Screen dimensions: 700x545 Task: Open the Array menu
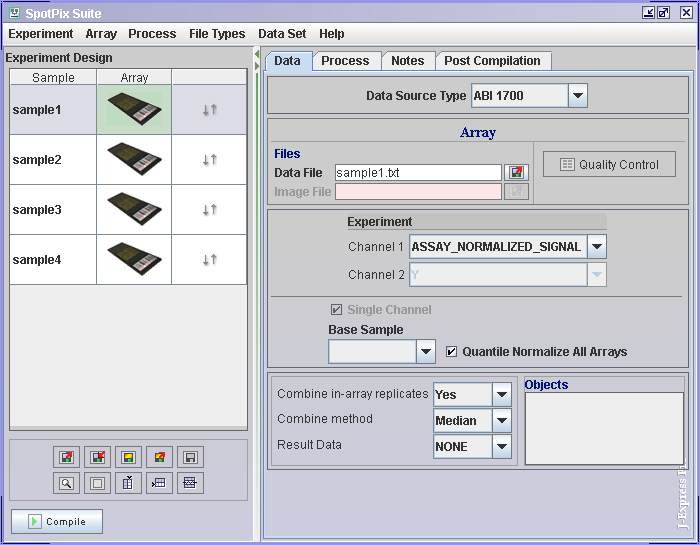coord(101,34)
